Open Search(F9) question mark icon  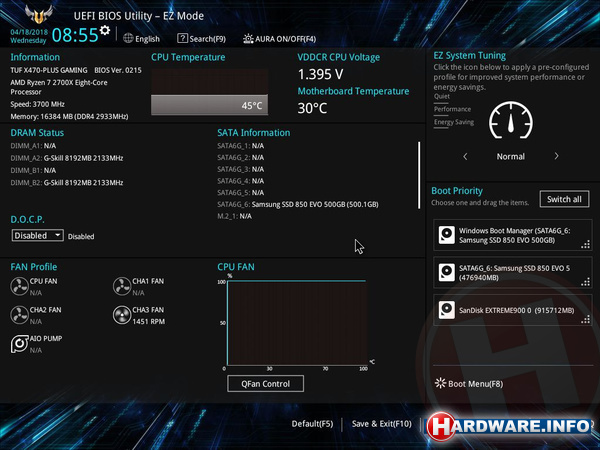coord(182,38)
